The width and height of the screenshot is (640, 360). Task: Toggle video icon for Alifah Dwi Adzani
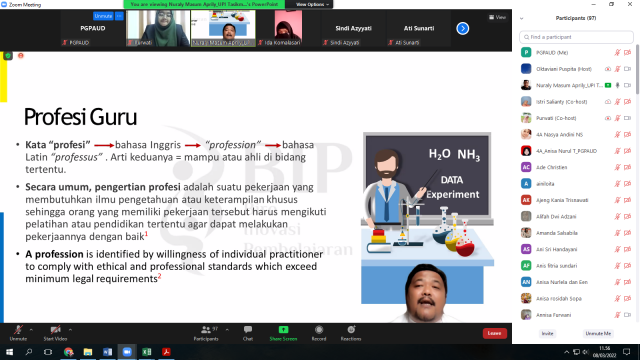pyautogui.click(x=627, y=216)
